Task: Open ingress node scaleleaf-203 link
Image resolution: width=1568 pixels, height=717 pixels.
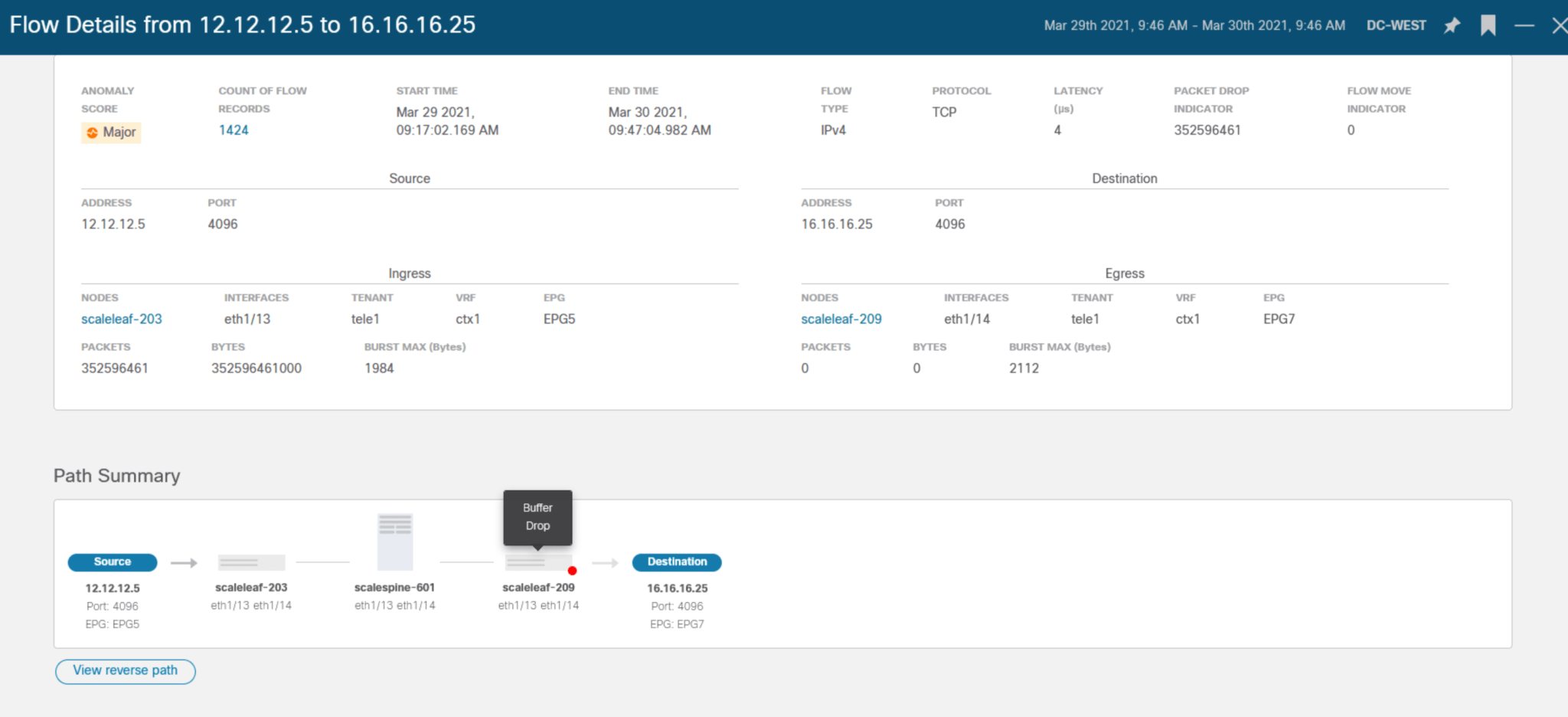Action: [x=122, y=319]
